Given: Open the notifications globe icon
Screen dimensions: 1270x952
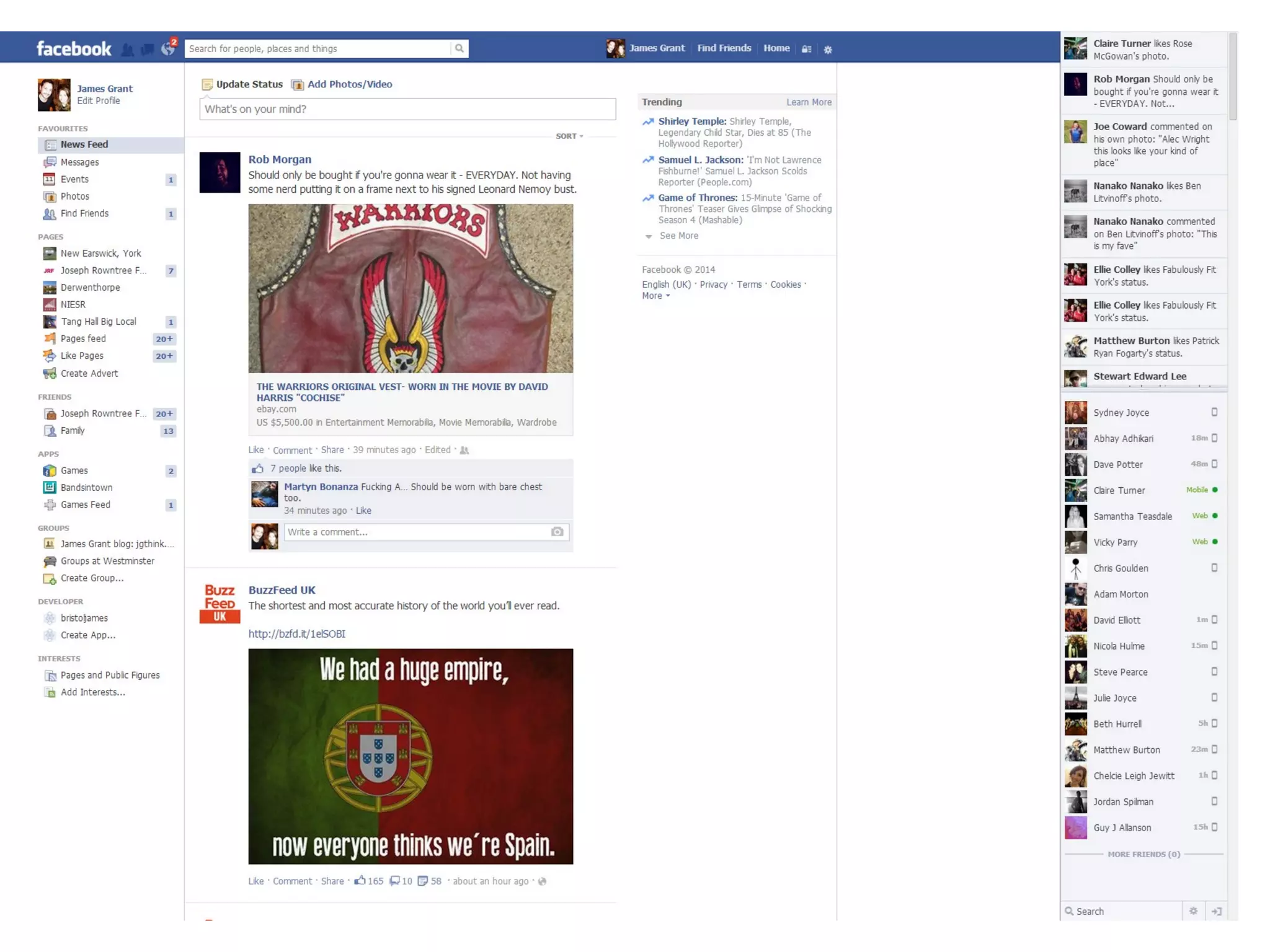Looking at the screenshot, I should click(x=168, y=49).
